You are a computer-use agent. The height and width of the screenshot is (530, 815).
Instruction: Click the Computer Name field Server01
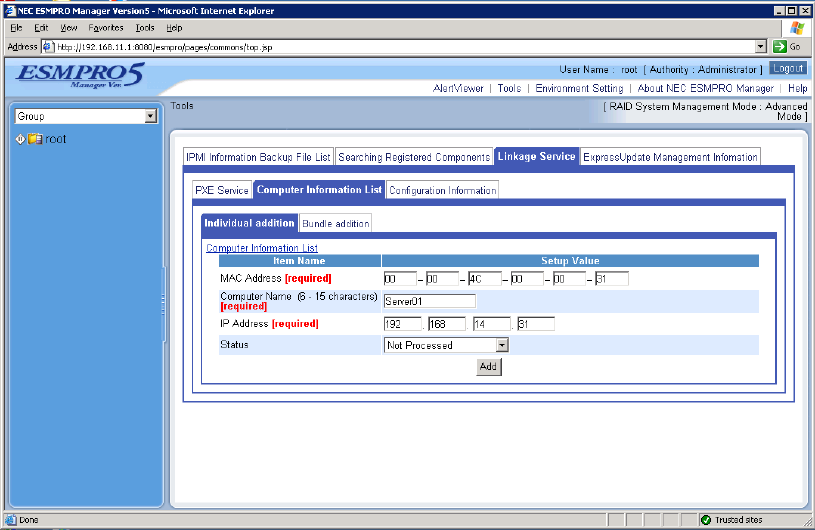(x=430, y=301)
